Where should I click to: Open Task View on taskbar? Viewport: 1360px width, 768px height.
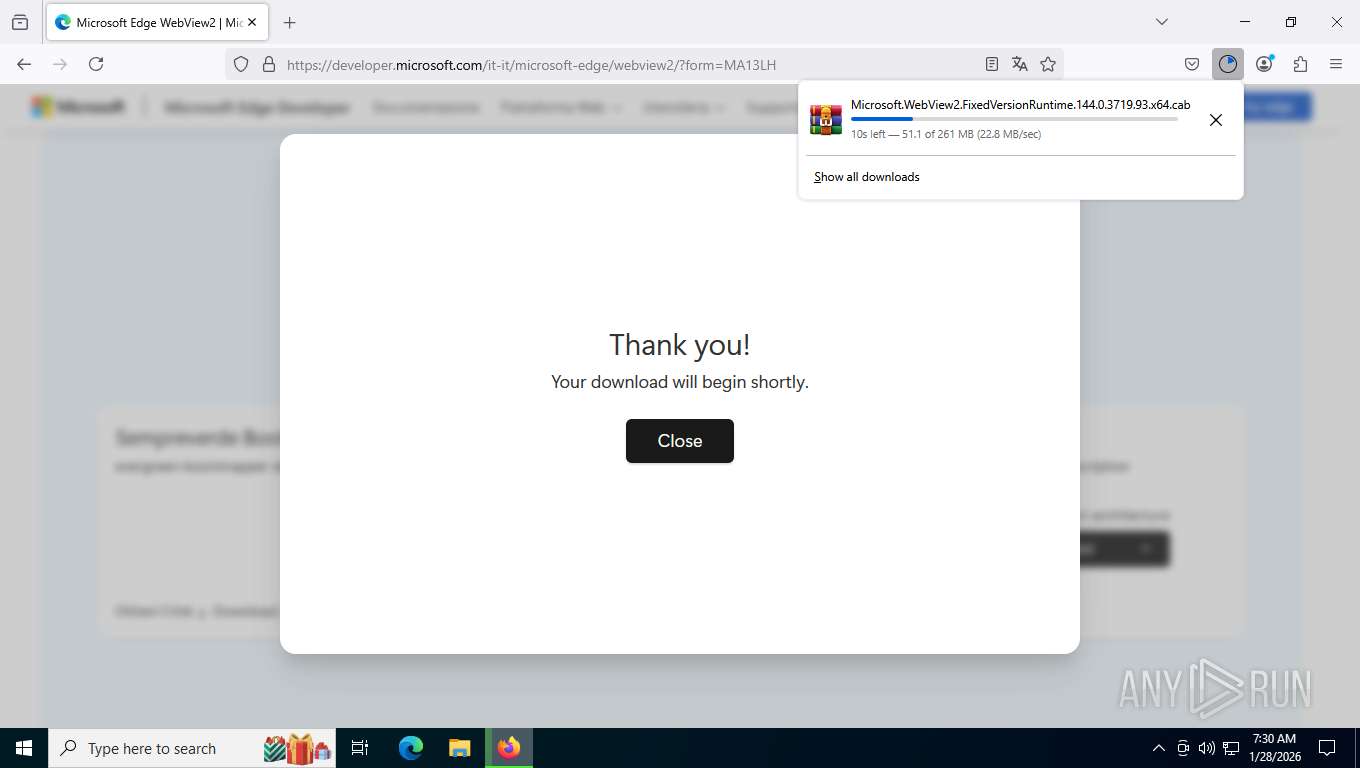pos(360,748)
